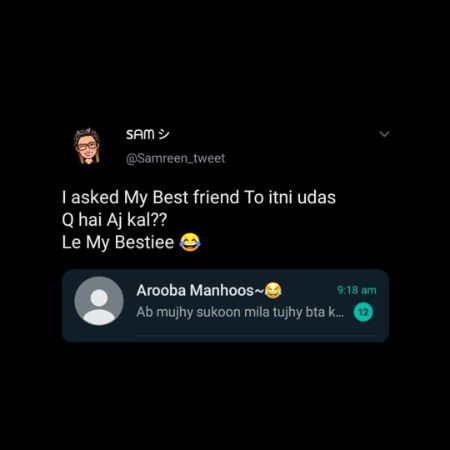Image resolution: width=450 pixels, height=450 pixels.
Task: Open the SAM display name profile
Action: (140, 134)
